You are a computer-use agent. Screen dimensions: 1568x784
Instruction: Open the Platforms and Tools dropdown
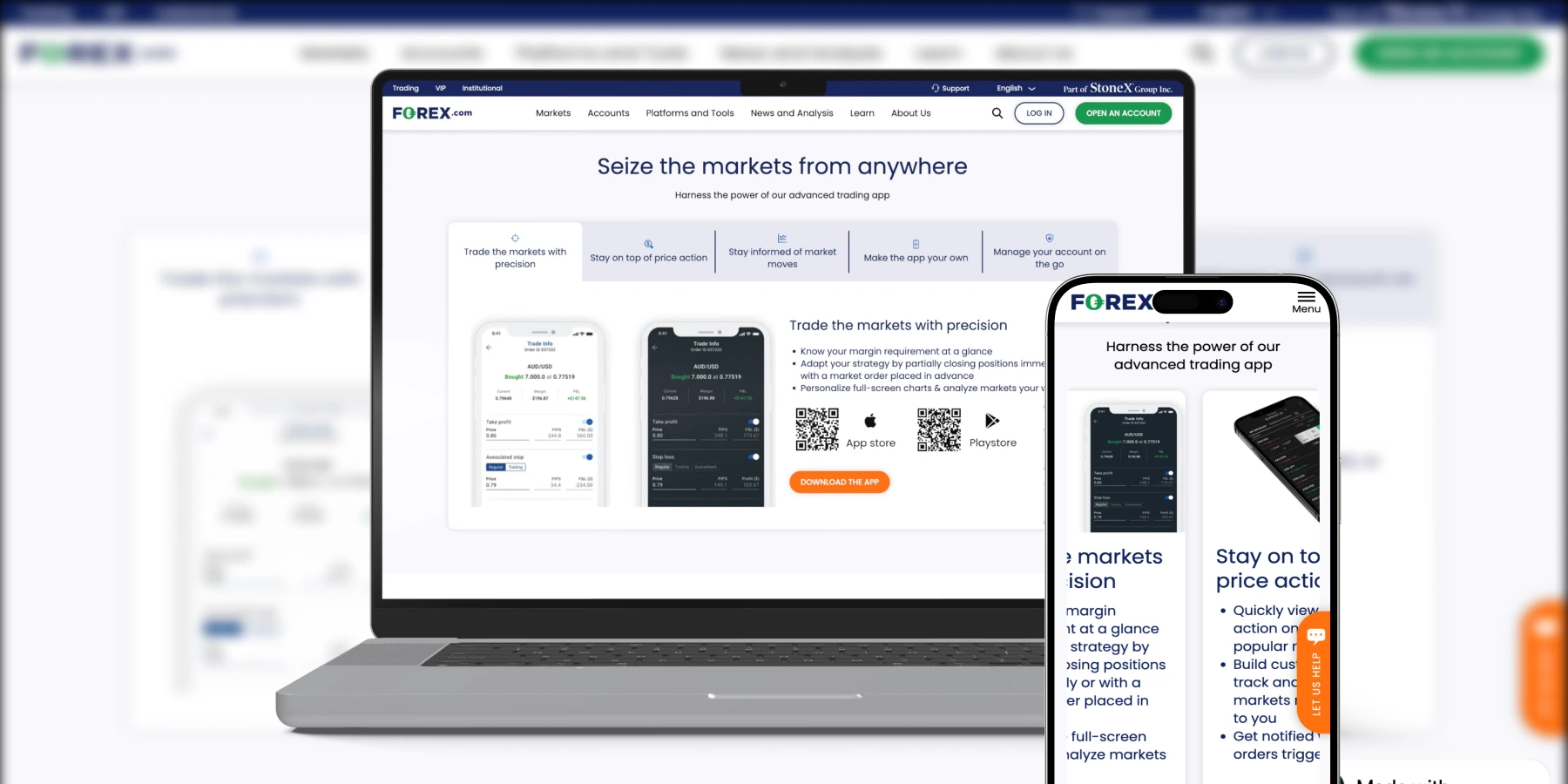(x=690, y=112)
